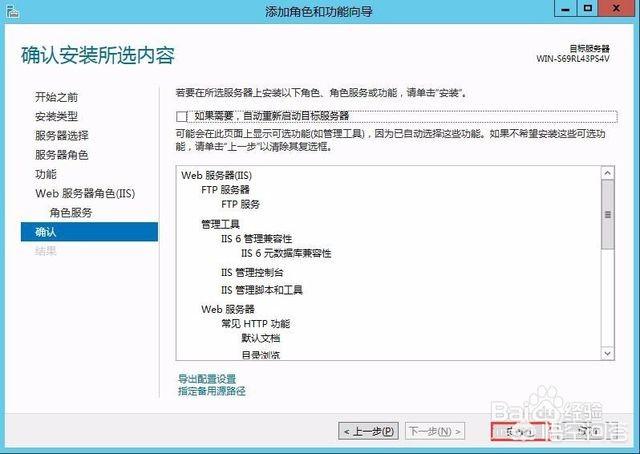Click the 指定备用源路径 link
The width and height of the screenshot is (640, 454).
coord(211,391)
